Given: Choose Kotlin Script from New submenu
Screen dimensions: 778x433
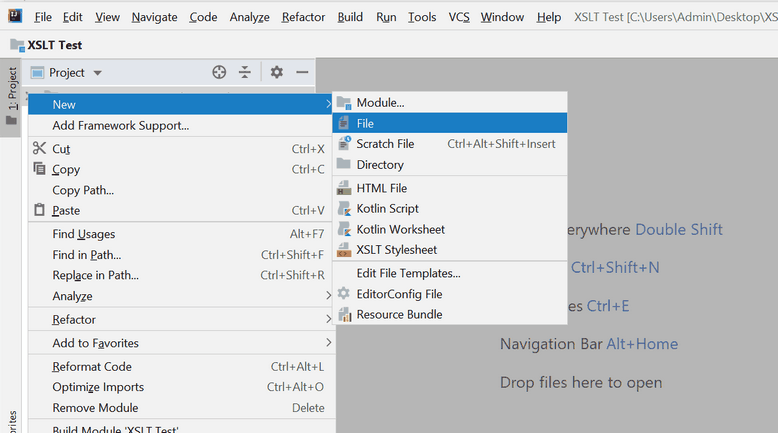Looking at the screenshot, I should 387,209.
